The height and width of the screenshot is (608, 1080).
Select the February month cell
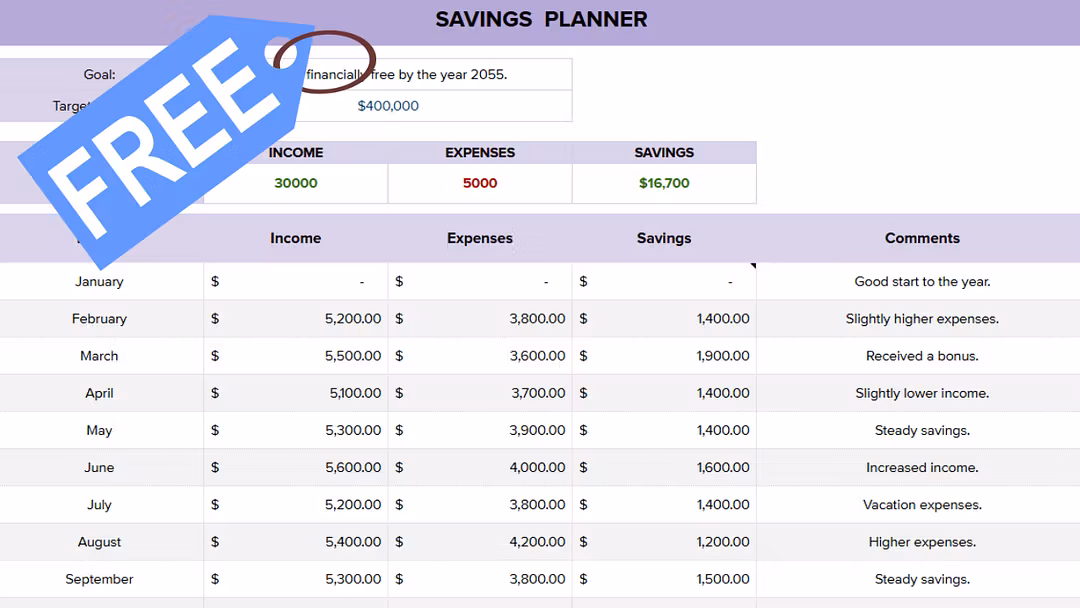point(99,319)
